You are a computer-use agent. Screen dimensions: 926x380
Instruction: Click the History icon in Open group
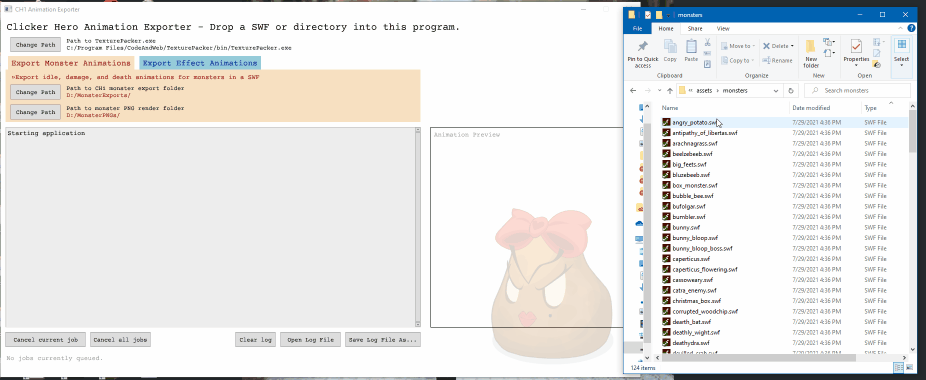876,64
